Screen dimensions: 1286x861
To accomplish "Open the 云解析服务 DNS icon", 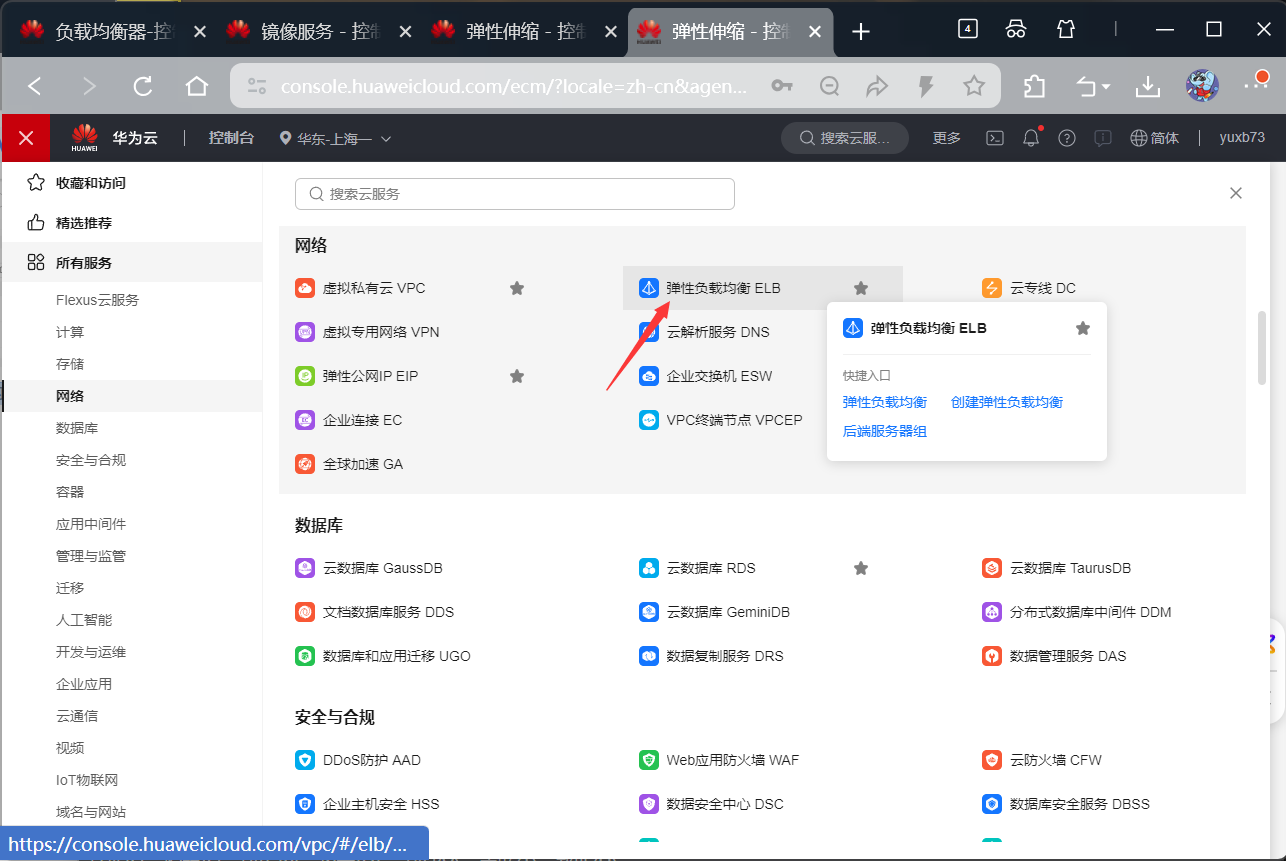I will tap(649, 332).
